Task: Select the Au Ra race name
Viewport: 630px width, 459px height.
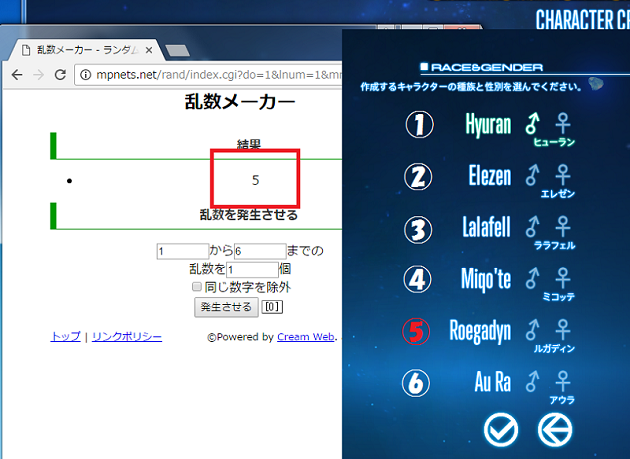Action: 493,381
